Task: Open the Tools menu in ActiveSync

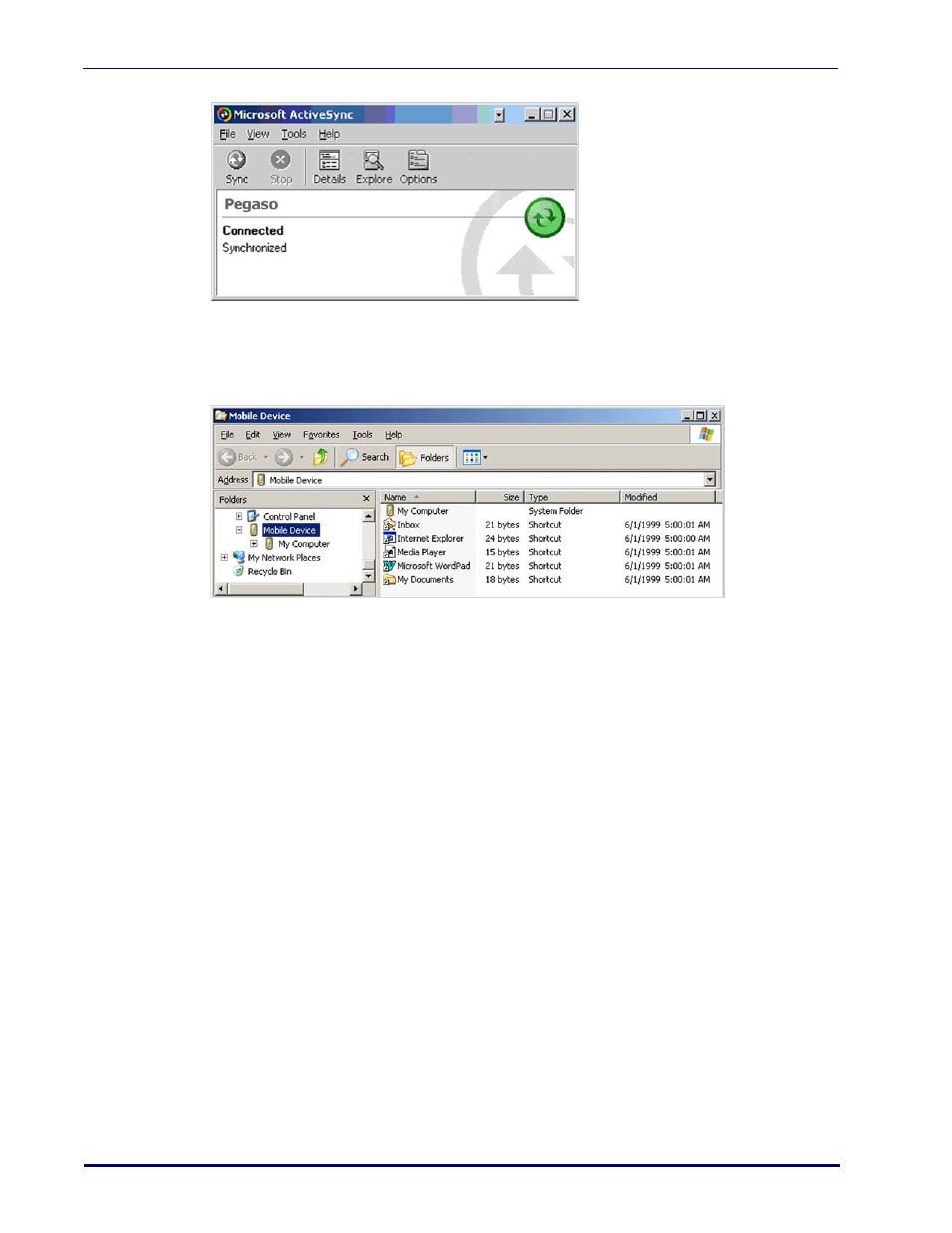Action: pos(294,134)
